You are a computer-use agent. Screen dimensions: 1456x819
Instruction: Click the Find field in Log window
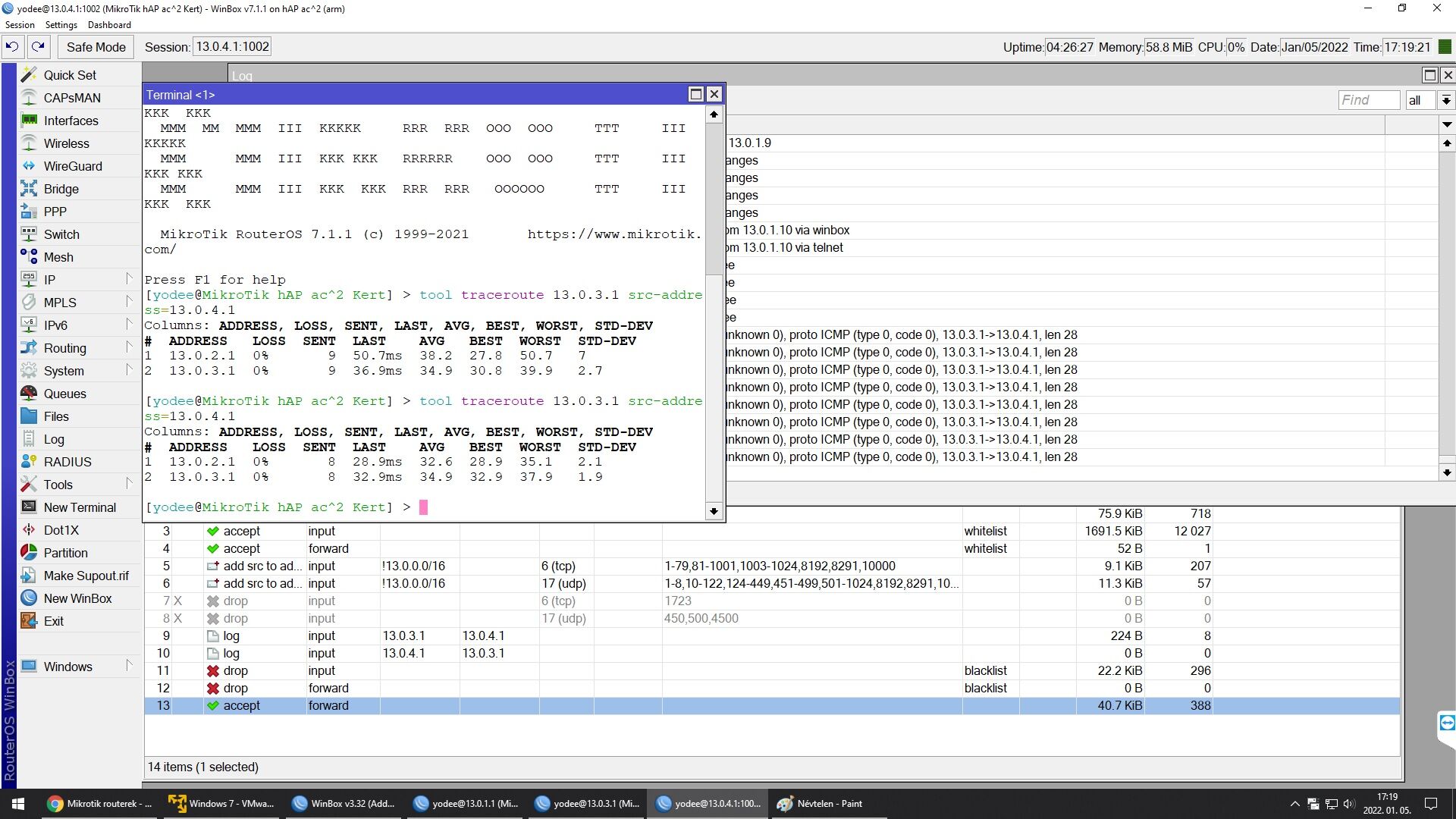click(x=1369, y=100)
